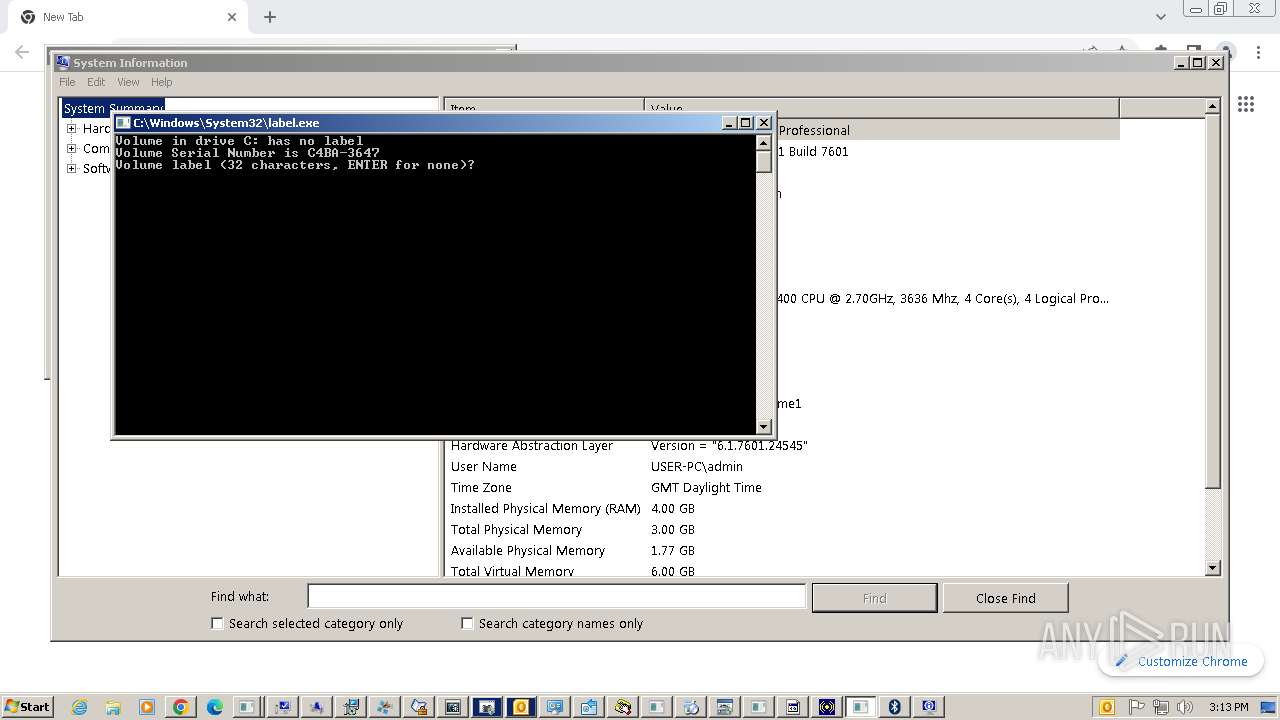Open the Chrome tab search chevron
Viewport: 1280px width, 720px height.
coord(1161,17)
